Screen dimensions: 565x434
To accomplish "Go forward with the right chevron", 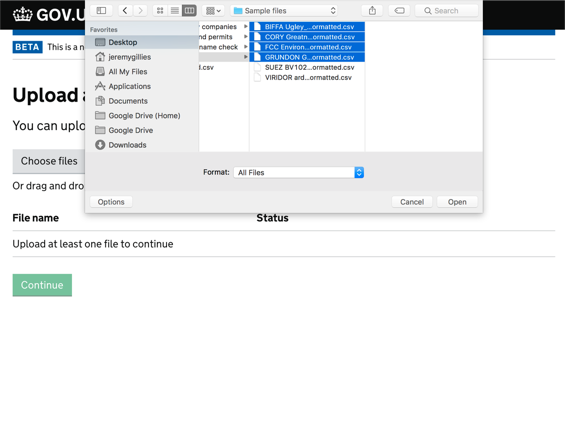I will [x=140, y=10].
